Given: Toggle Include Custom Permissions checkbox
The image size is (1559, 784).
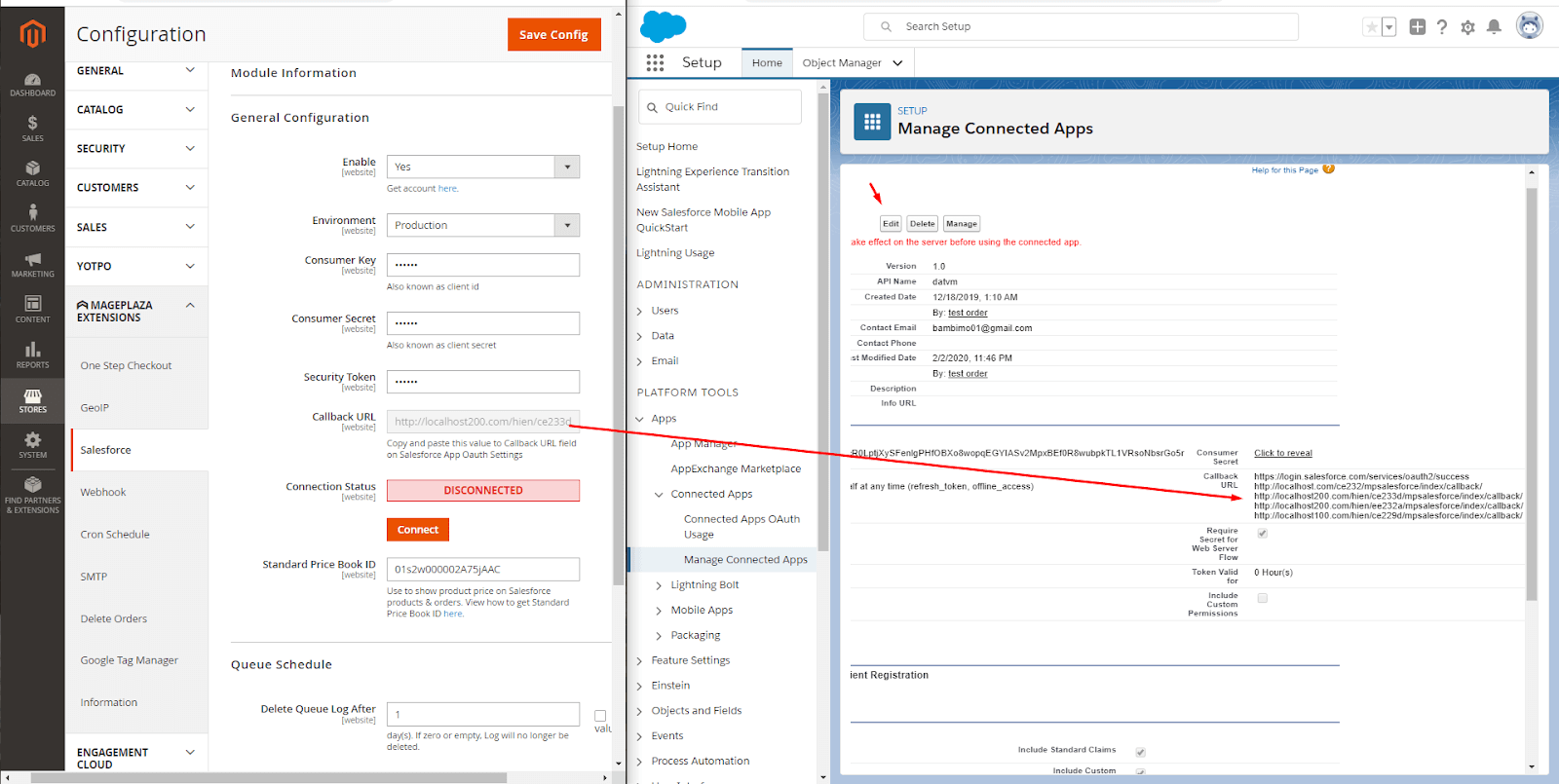Looking at the screenshot, I should pyautogui.click(x=1263, y=598).
